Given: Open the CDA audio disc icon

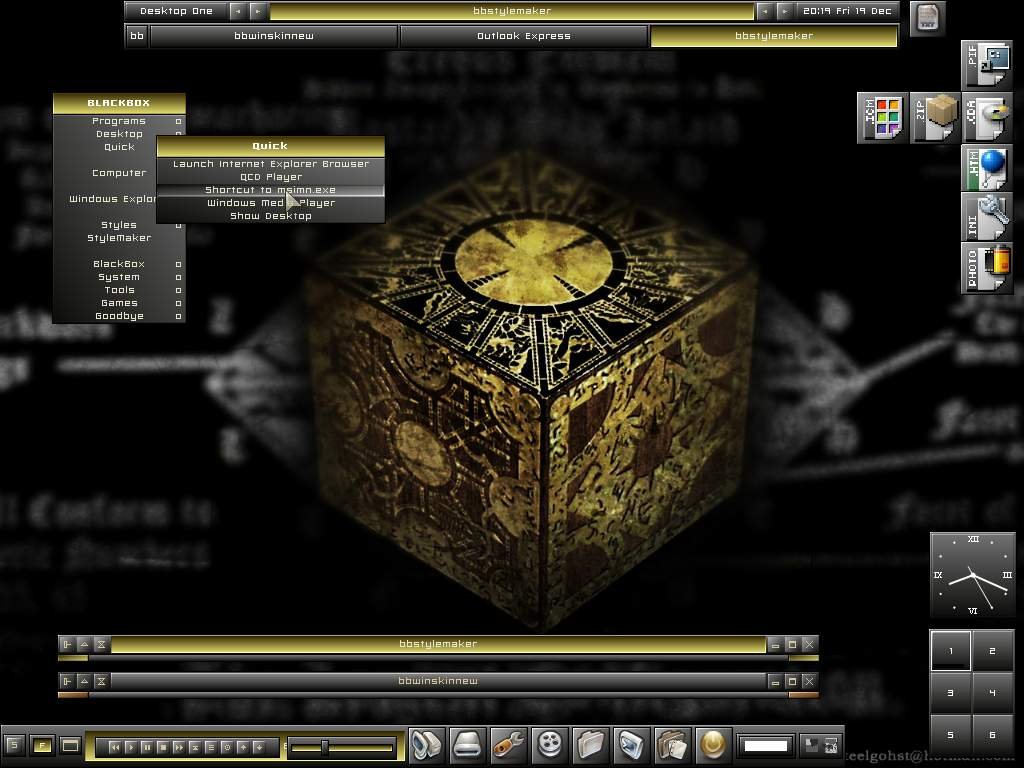Looking at the screenshot, I should tap(987, 118).
